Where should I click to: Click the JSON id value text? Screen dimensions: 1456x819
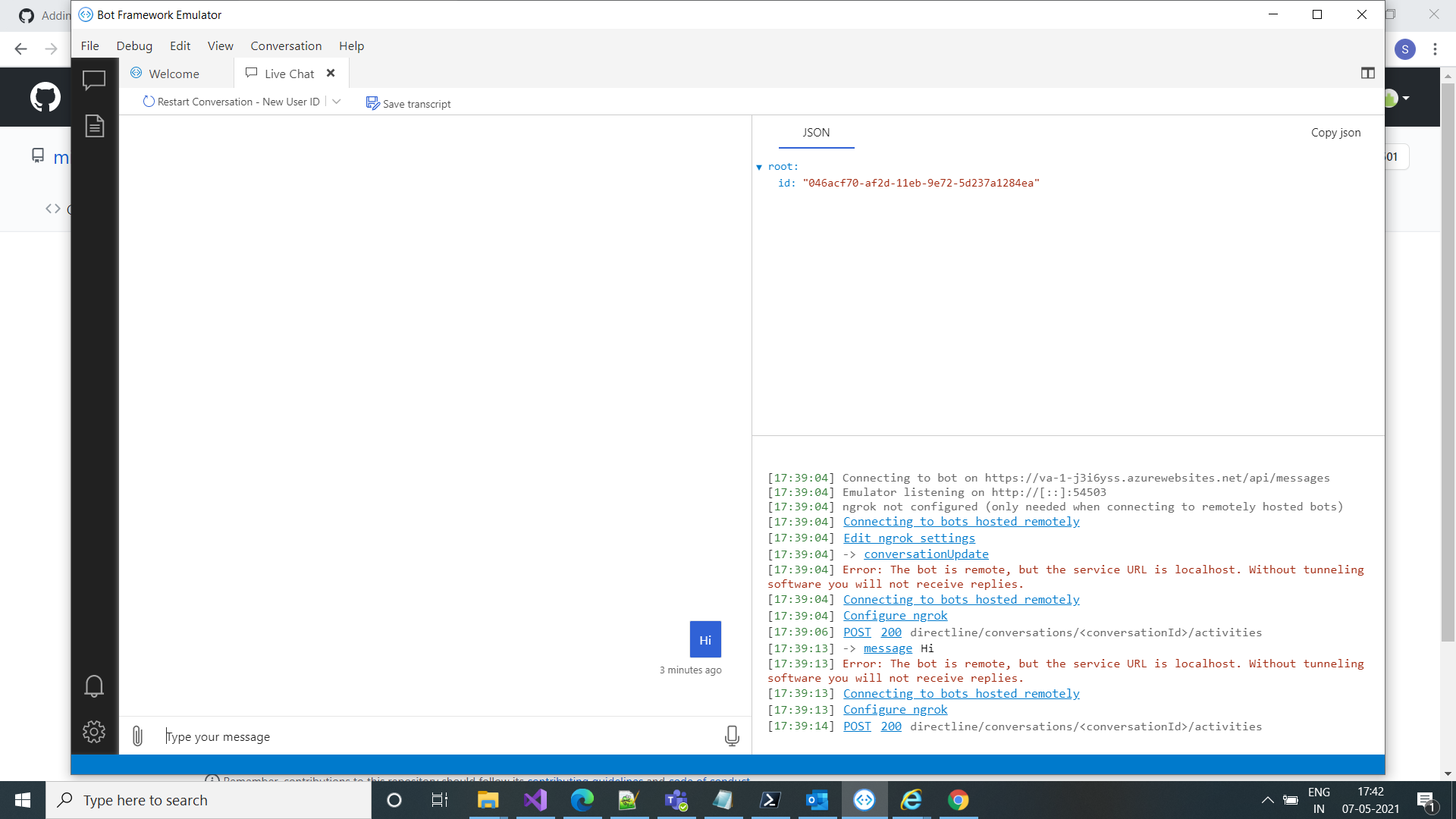pyautogui.click(x=921, y=183)
